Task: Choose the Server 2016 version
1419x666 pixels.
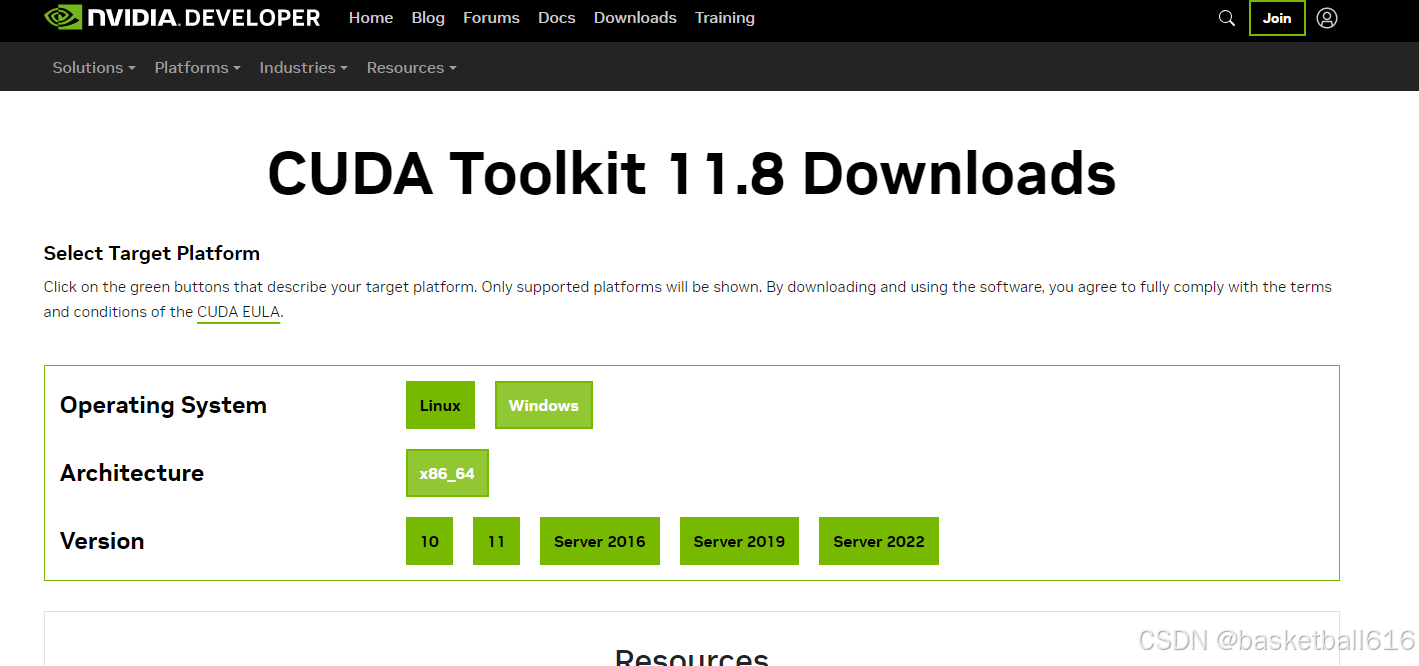Action: [600, 541]
